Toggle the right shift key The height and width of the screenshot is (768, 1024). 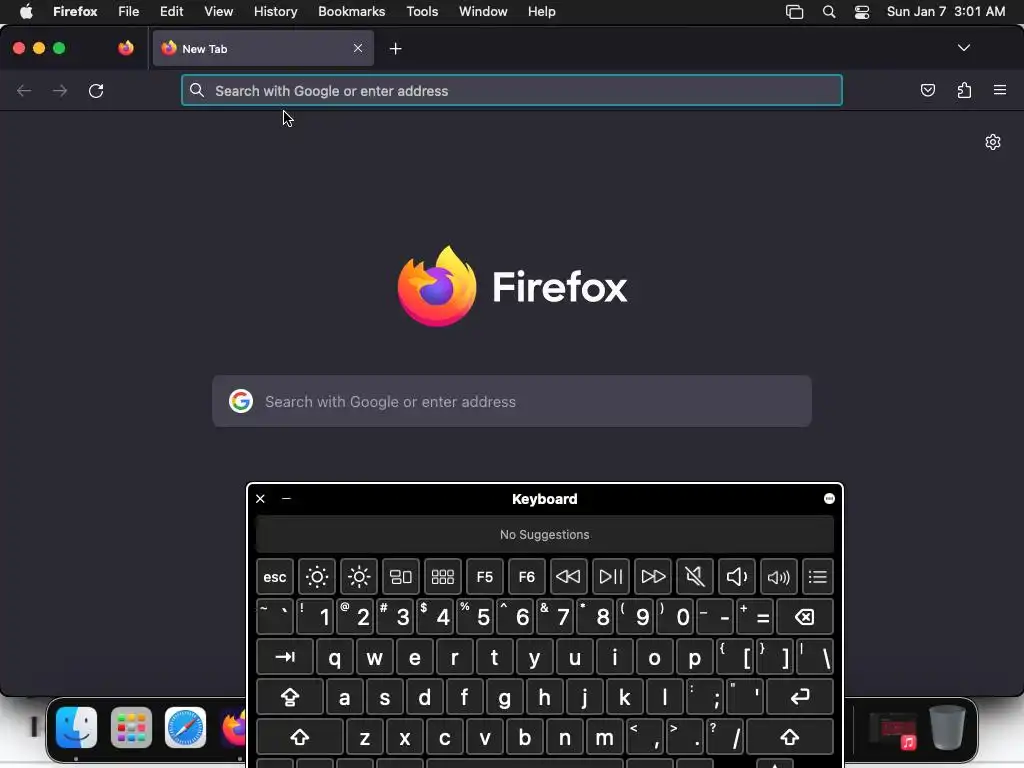[x=790, y=737]
